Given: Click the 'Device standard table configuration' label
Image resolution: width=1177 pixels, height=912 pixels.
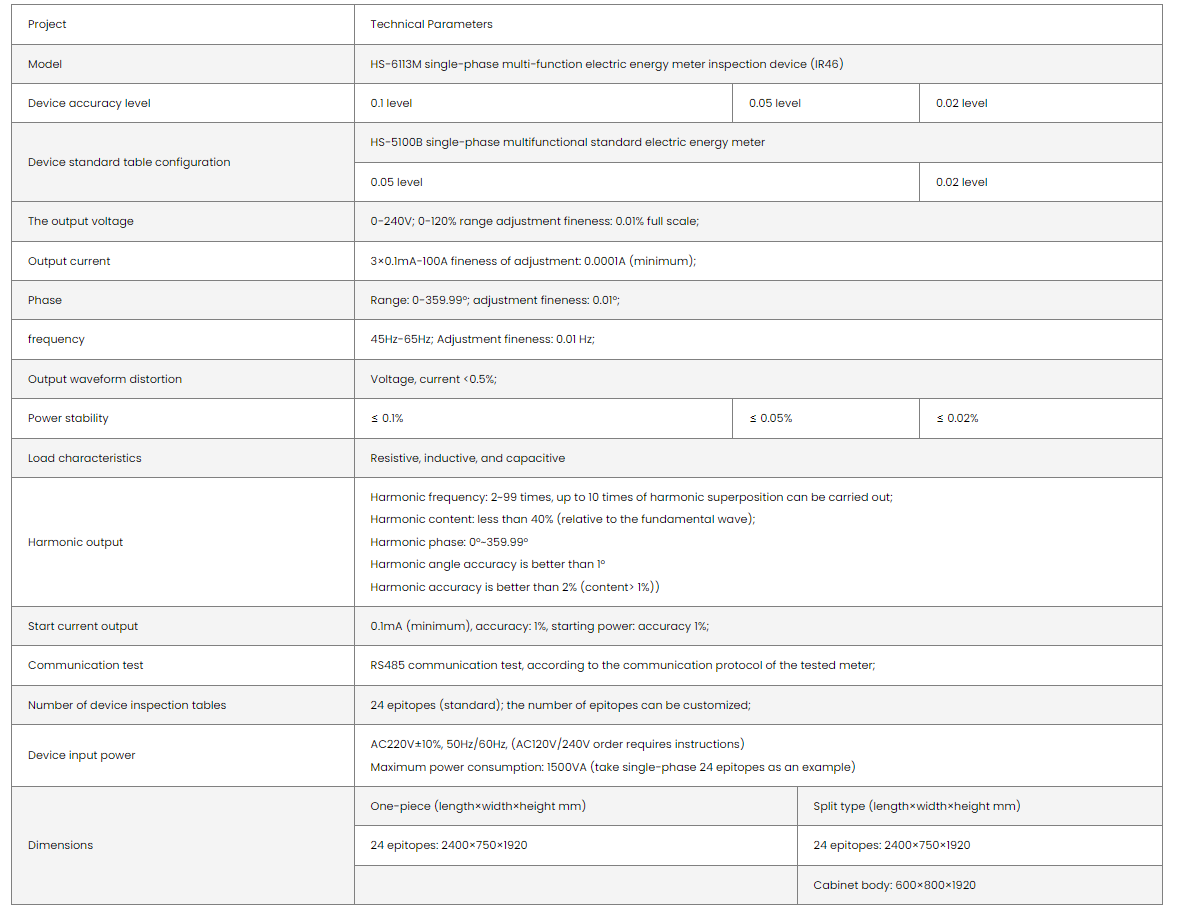Looking at the screenshot, I should point(129,162).
